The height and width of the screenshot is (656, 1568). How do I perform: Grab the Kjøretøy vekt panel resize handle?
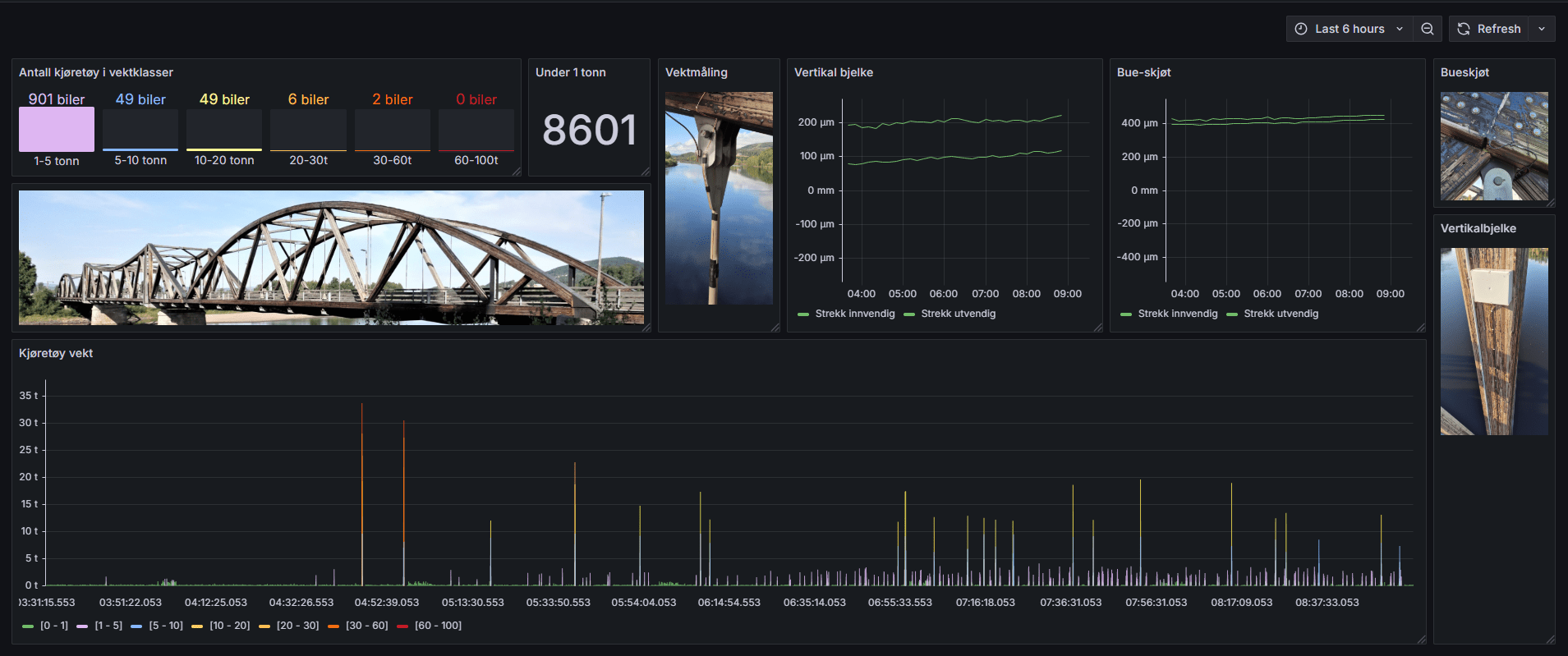coord(1421,639)
